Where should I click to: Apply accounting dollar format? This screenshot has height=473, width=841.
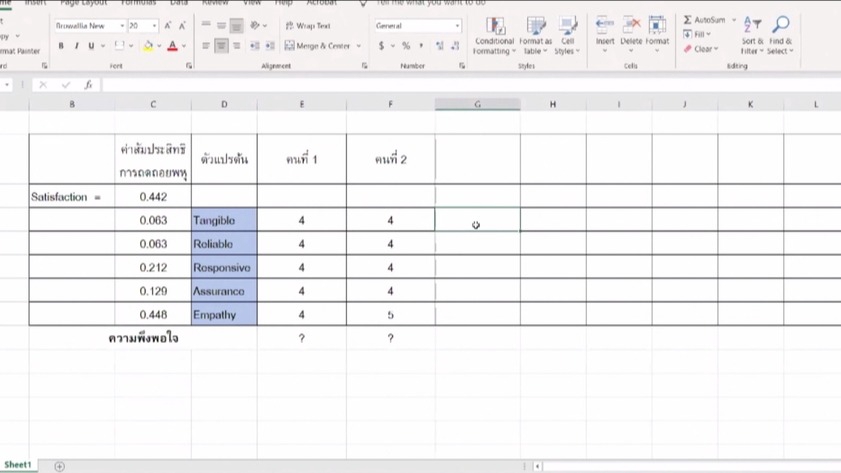tap(381, 46)
